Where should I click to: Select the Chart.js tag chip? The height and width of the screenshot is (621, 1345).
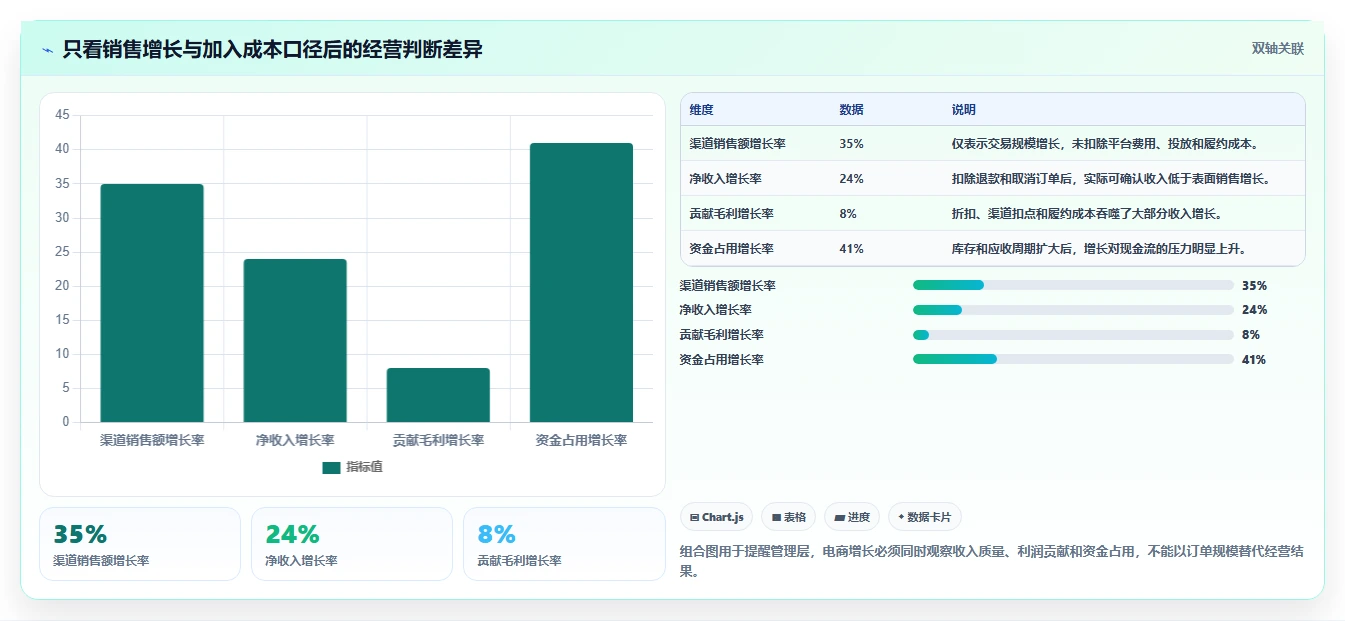tap(716, 517)
